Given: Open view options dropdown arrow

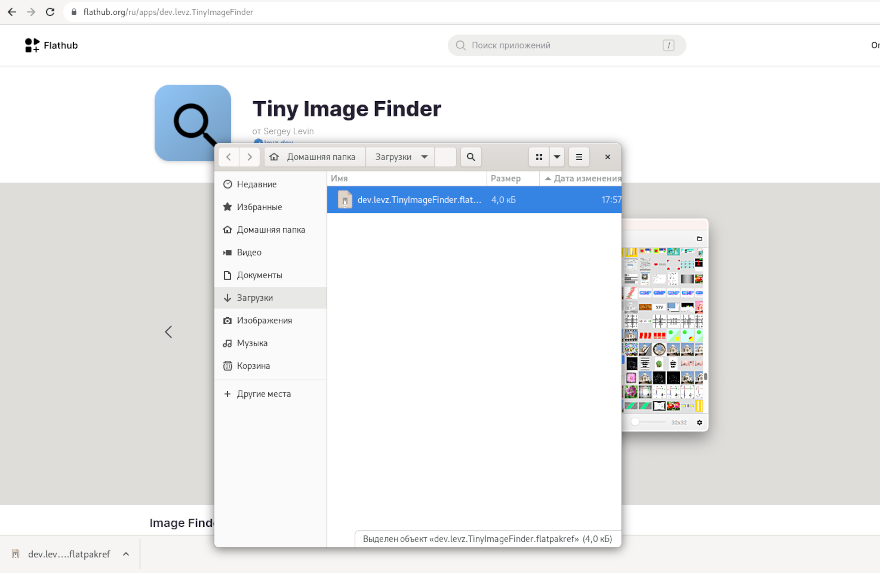Looking at the screenshot, I should pyautogui.click(x=557, y=157).
